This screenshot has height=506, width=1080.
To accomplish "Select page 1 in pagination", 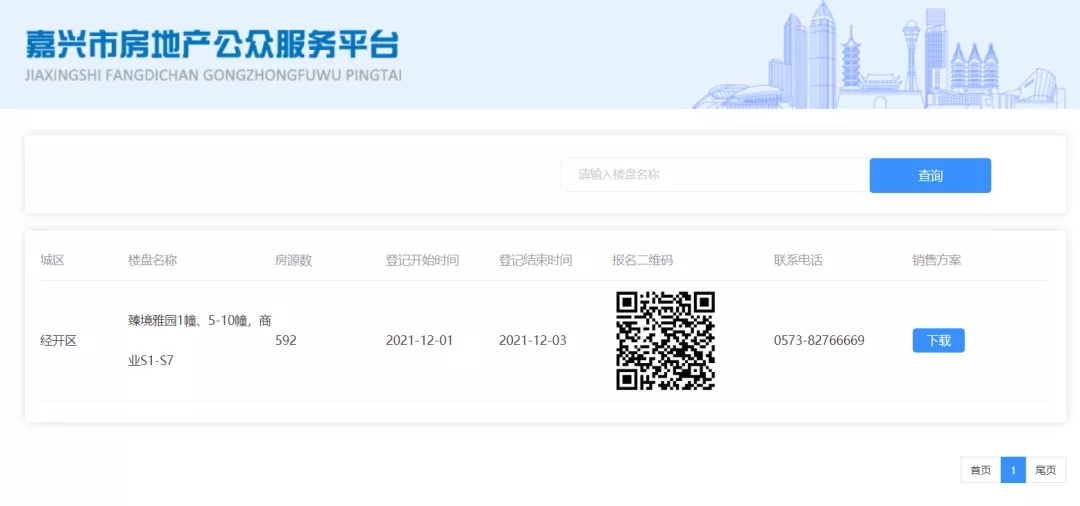I will pyautogui.click(x=1013, y=470).
